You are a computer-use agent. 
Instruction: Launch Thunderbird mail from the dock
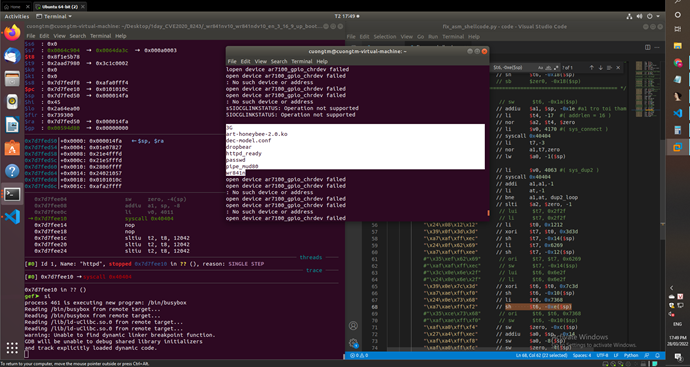tap(12, 55)
